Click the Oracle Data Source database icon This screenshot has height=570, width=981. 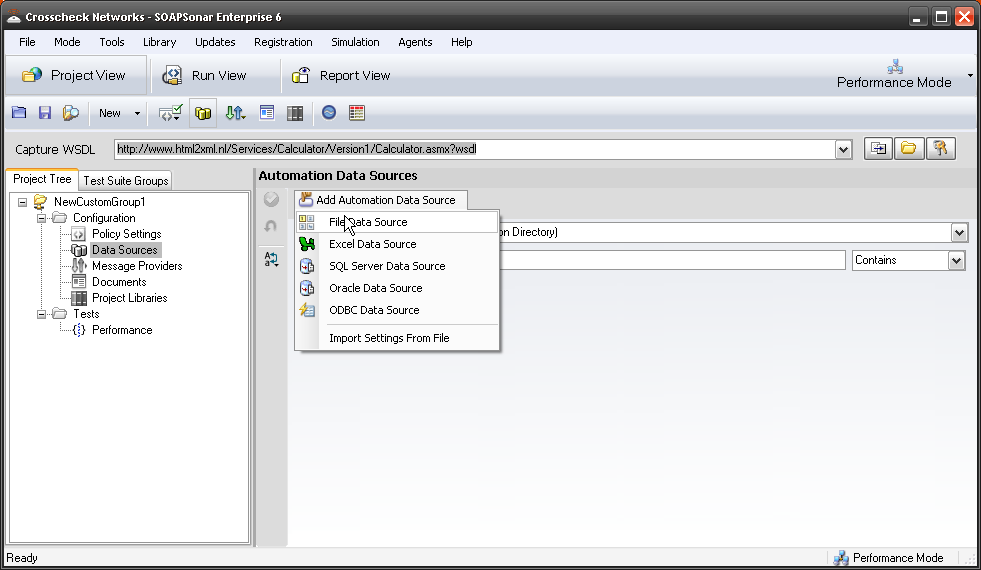click(307, 288)
